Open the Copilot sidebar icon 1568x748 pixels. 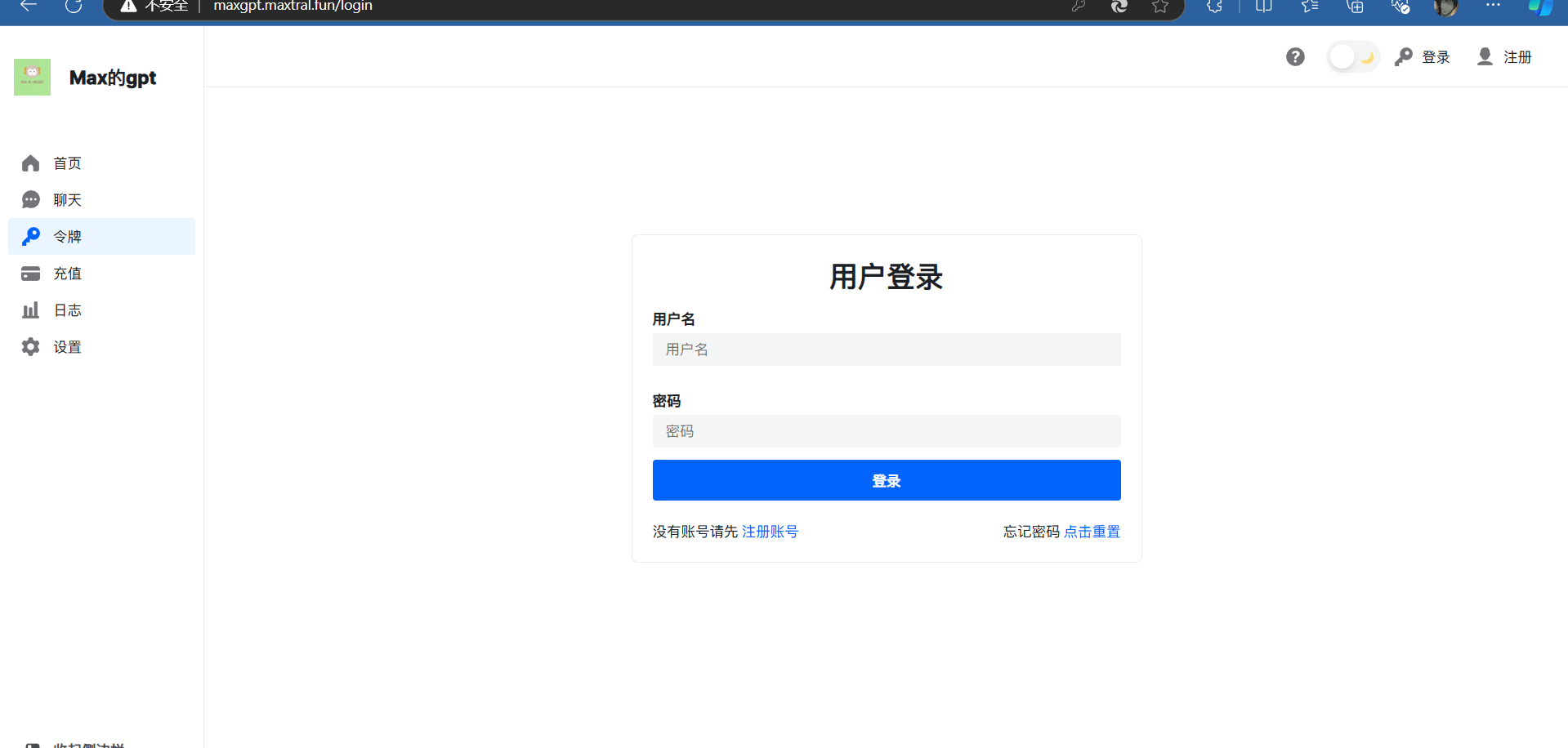[1540, 7]
